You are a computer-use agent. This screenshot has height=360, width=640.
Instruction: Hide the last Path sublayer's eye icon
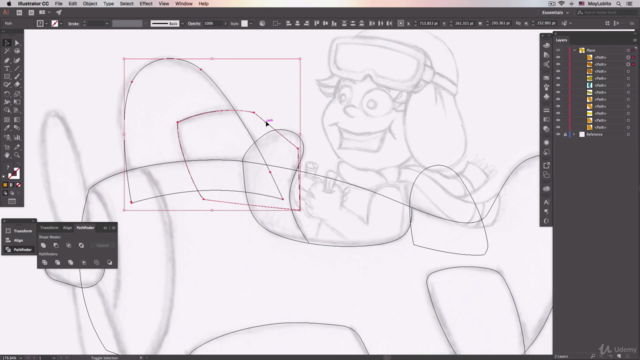tap(558, 127)
